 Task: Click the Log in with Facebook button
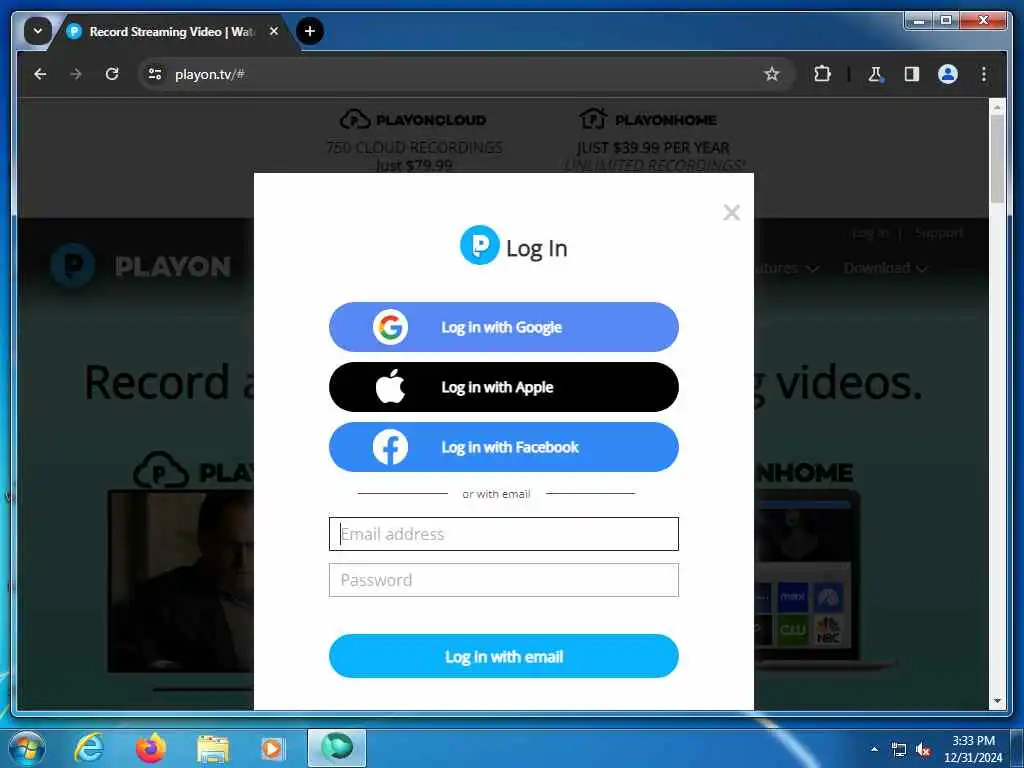pyautogui.click(x=504, y=447)
